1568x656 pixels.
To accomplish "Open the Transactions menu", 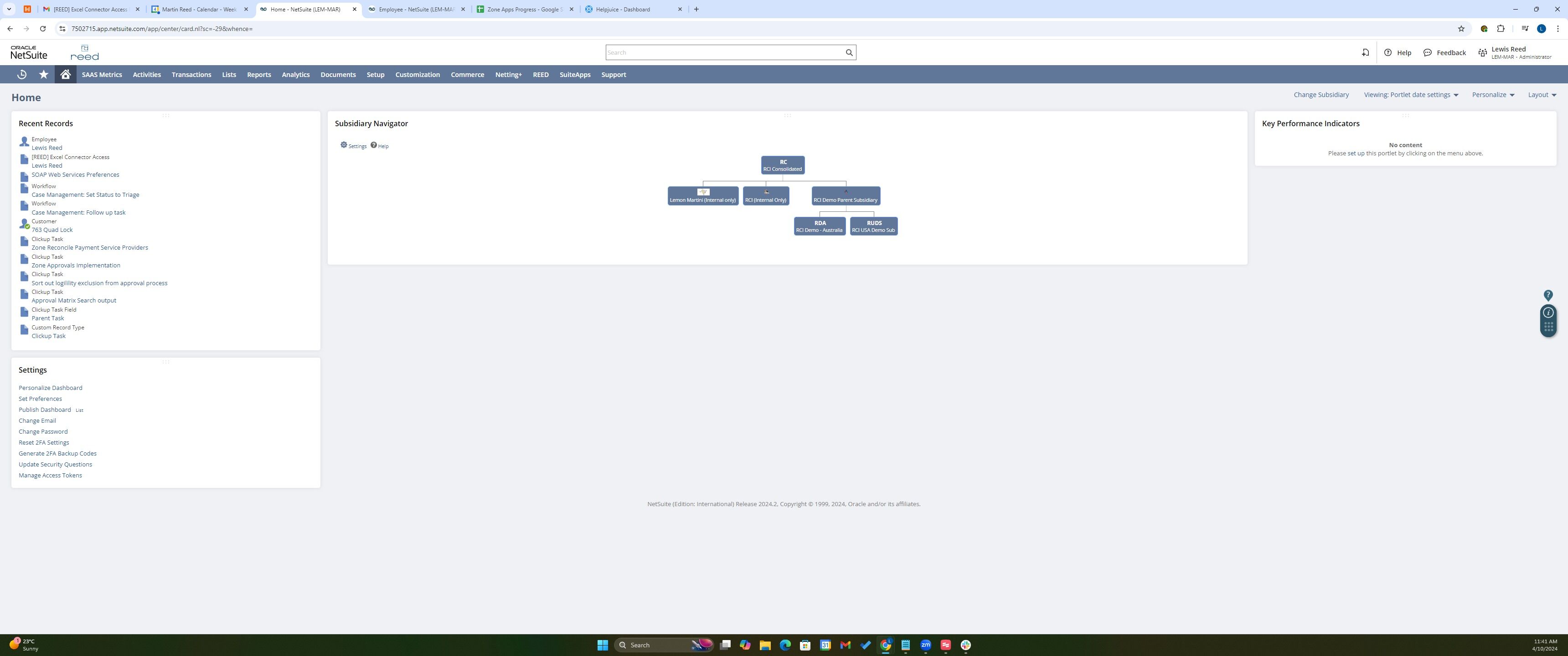I will point(191,74).
